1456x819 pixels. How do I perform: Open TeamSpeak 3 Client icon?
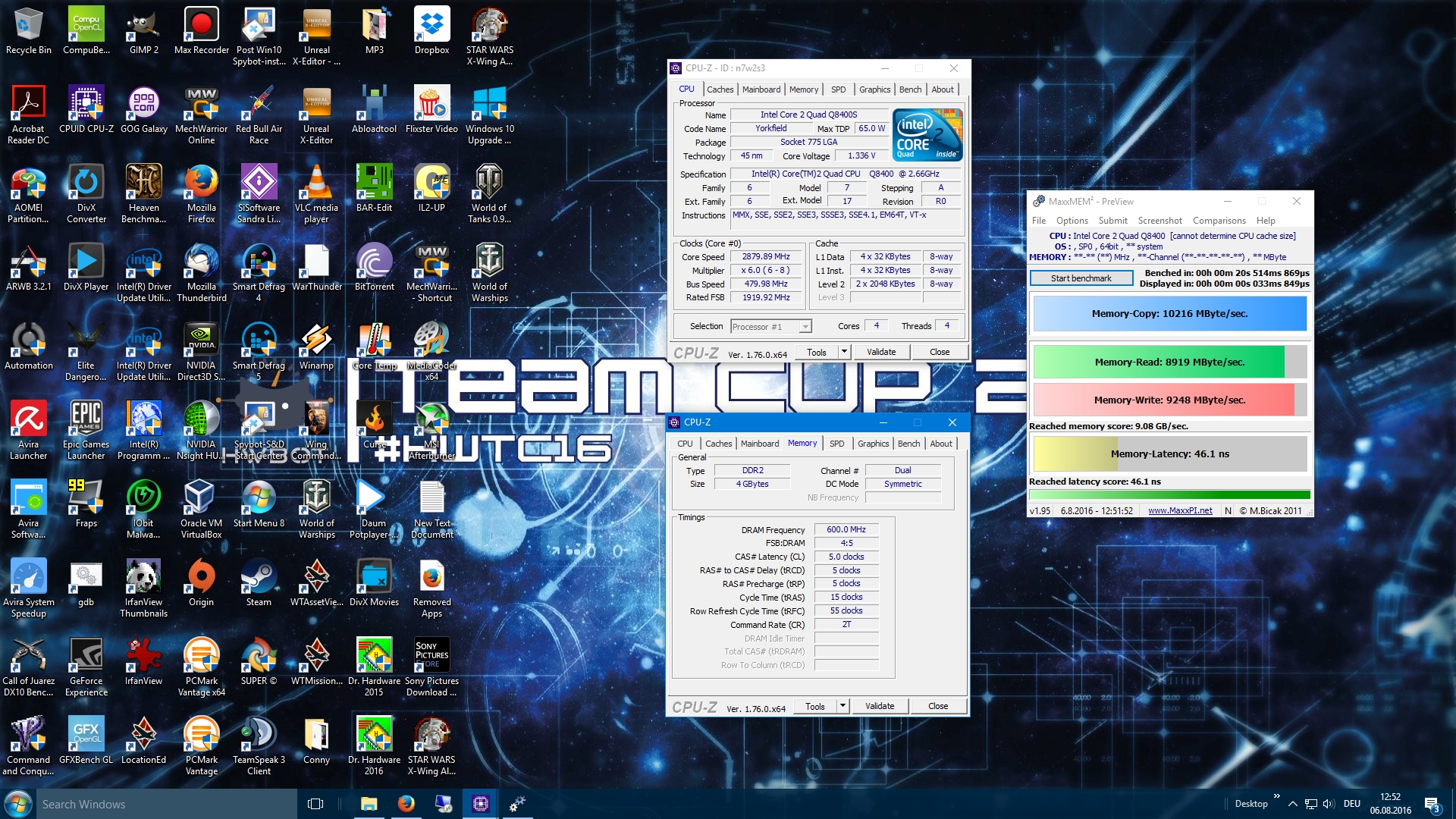[259, 746]
